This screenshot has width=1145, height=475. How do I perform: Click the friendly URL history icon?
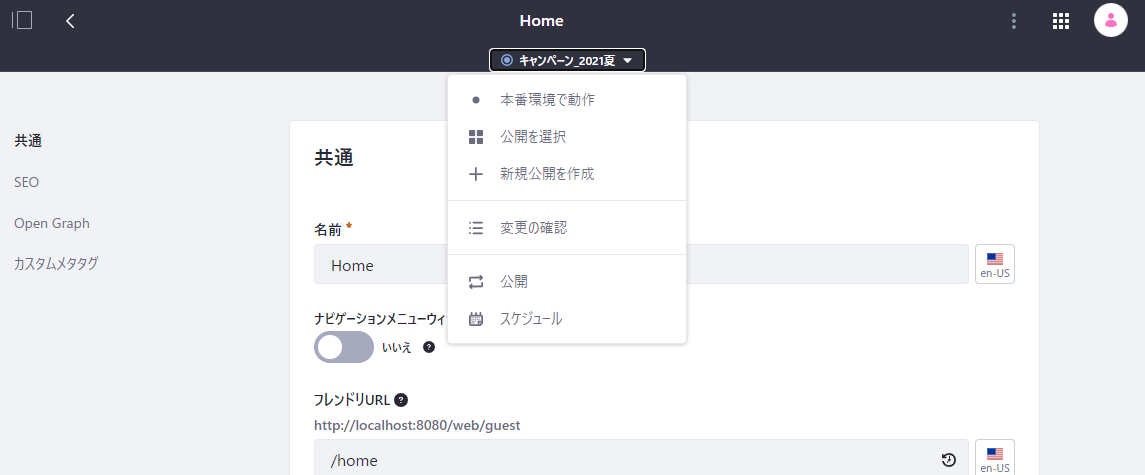[x=948, y=460]
